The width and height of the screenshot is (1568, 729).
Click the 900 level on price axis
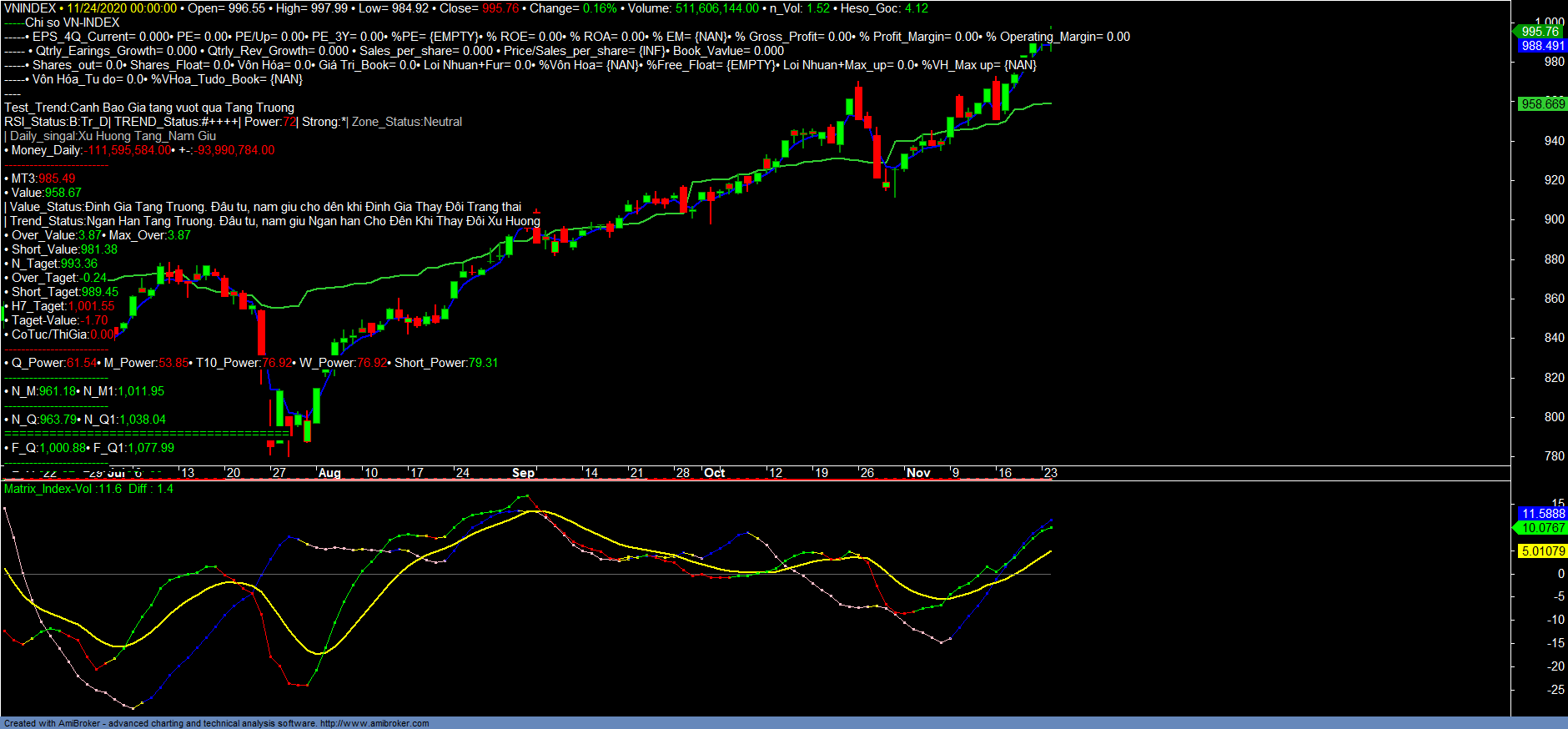(1554, 219)
